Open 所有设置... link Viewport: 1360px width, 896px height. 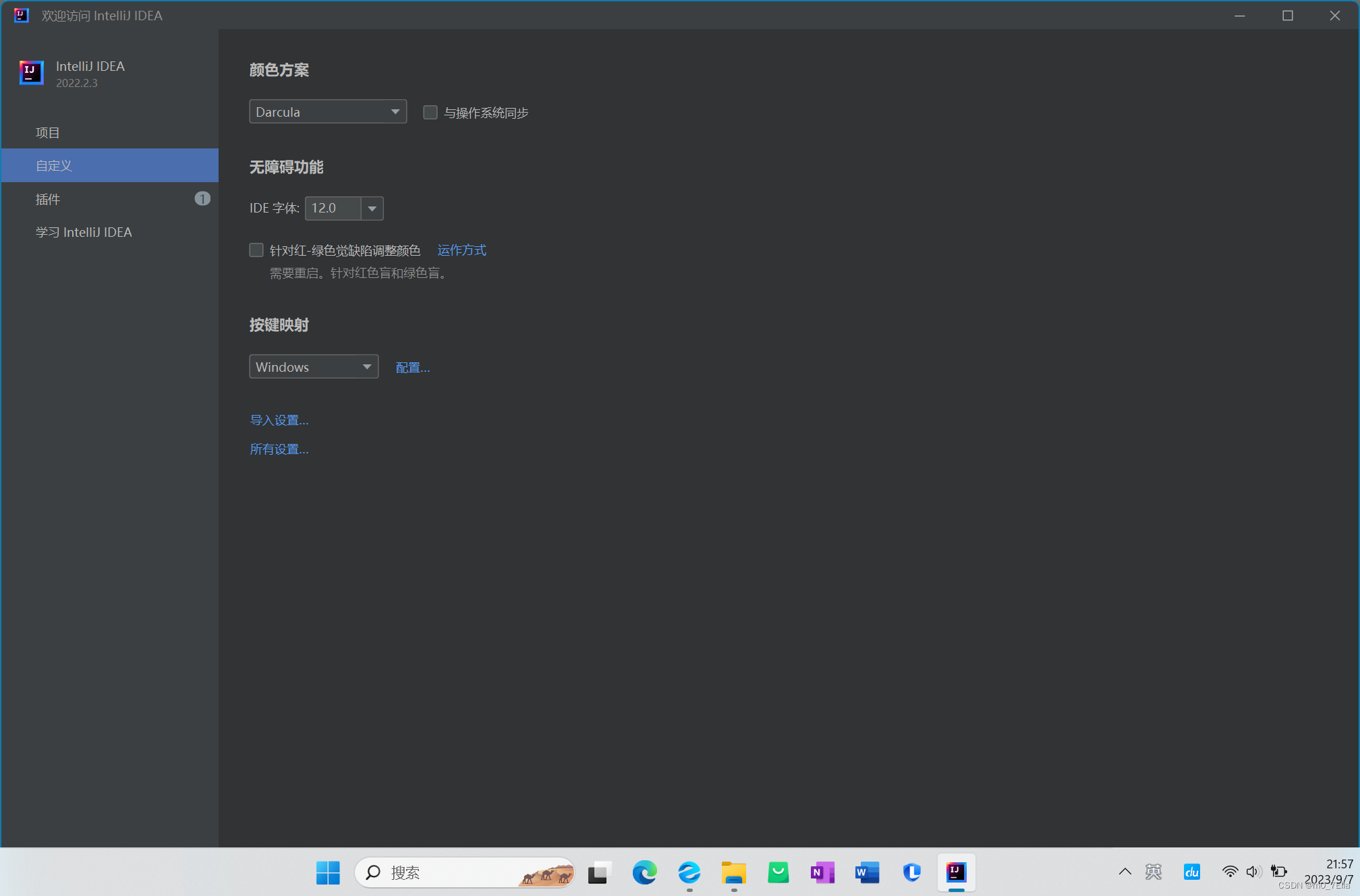tap(279, 449)
